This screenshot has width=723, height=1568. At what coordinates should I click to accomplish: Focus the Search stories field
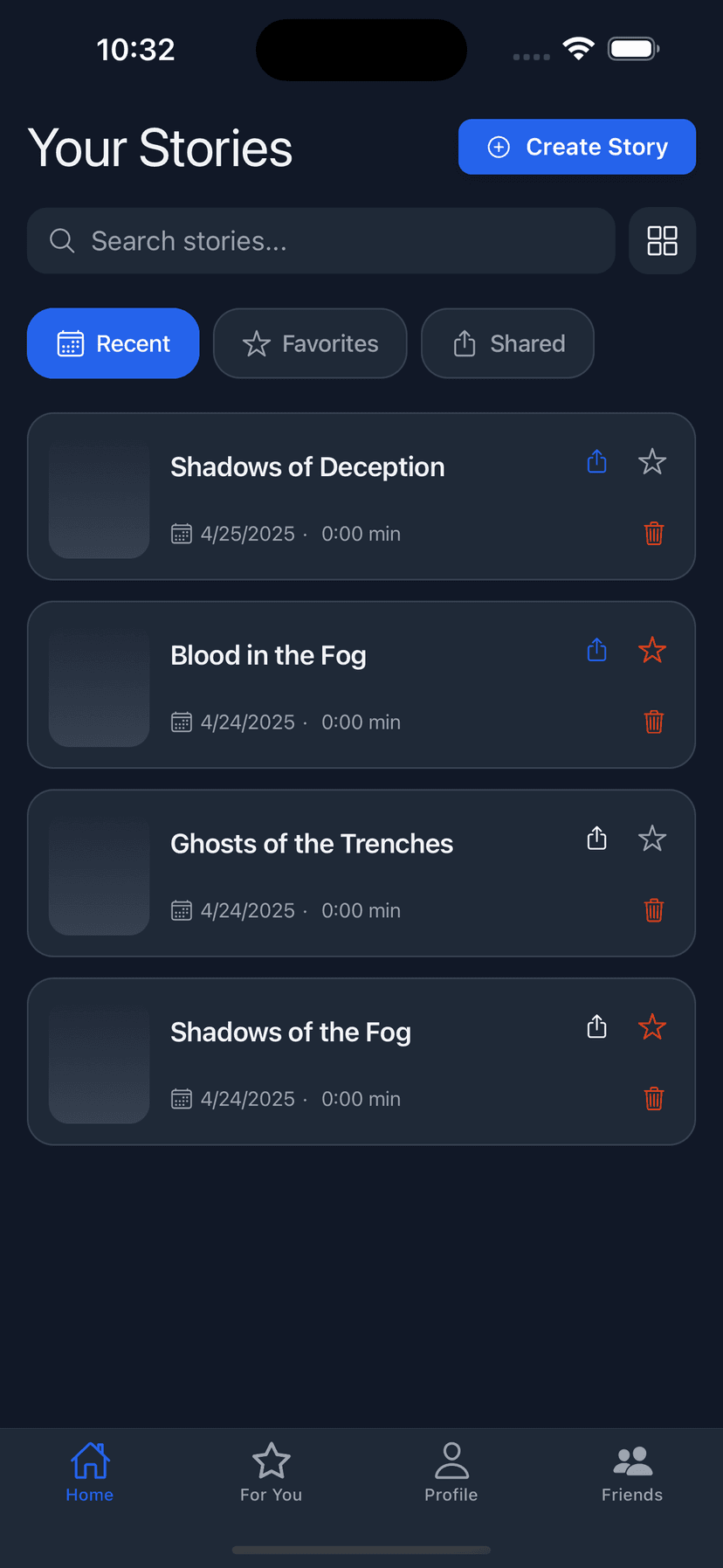(321, 240)
